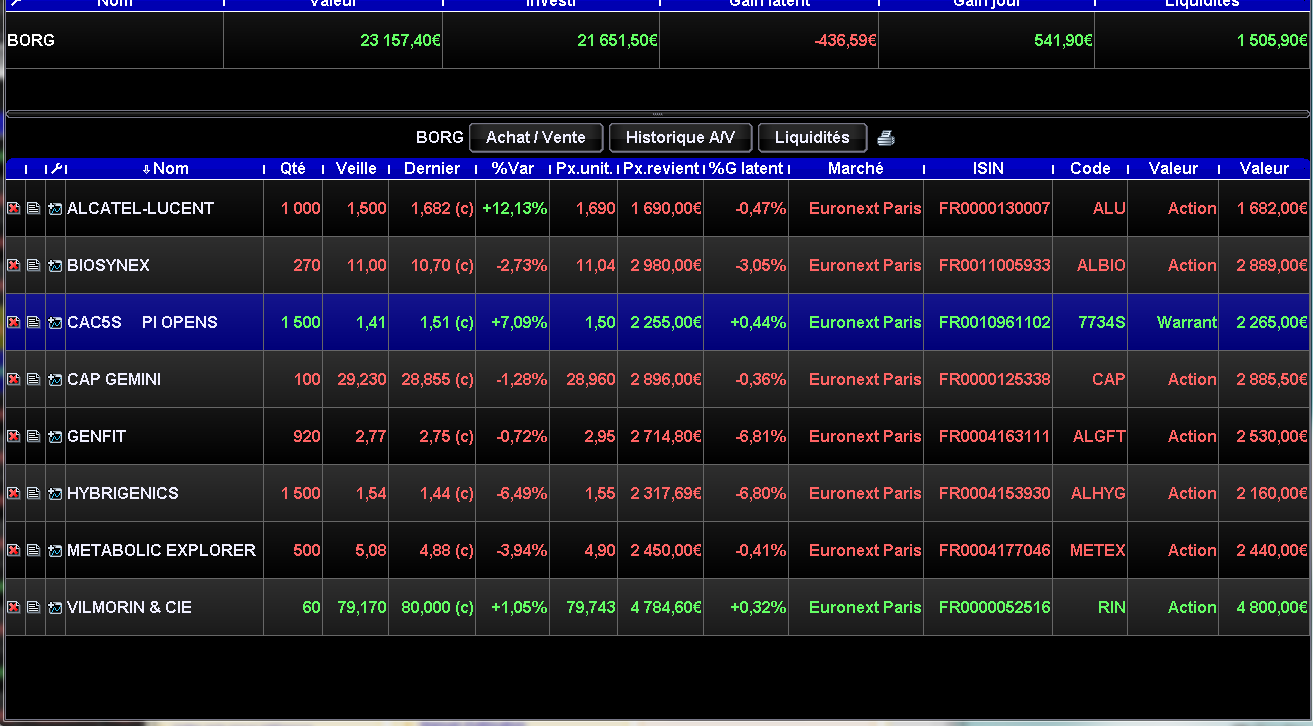Delete CAP GEMINI line with red X
Image resolution: width=1313 pixels, height=726 pixels.
point(14,379)
